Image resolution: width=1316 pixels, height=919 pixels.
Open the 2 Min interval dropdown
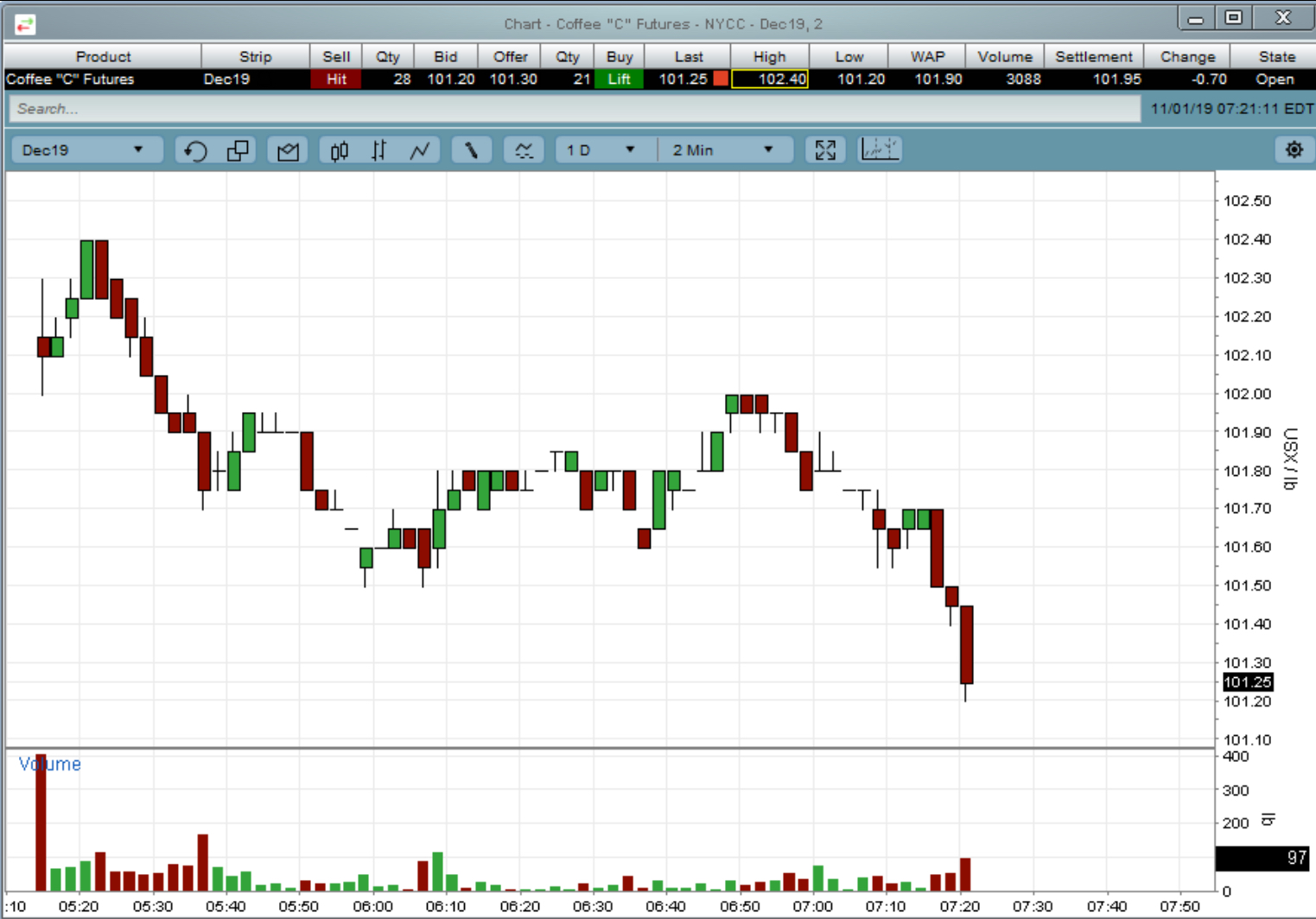tap(723, 150)
